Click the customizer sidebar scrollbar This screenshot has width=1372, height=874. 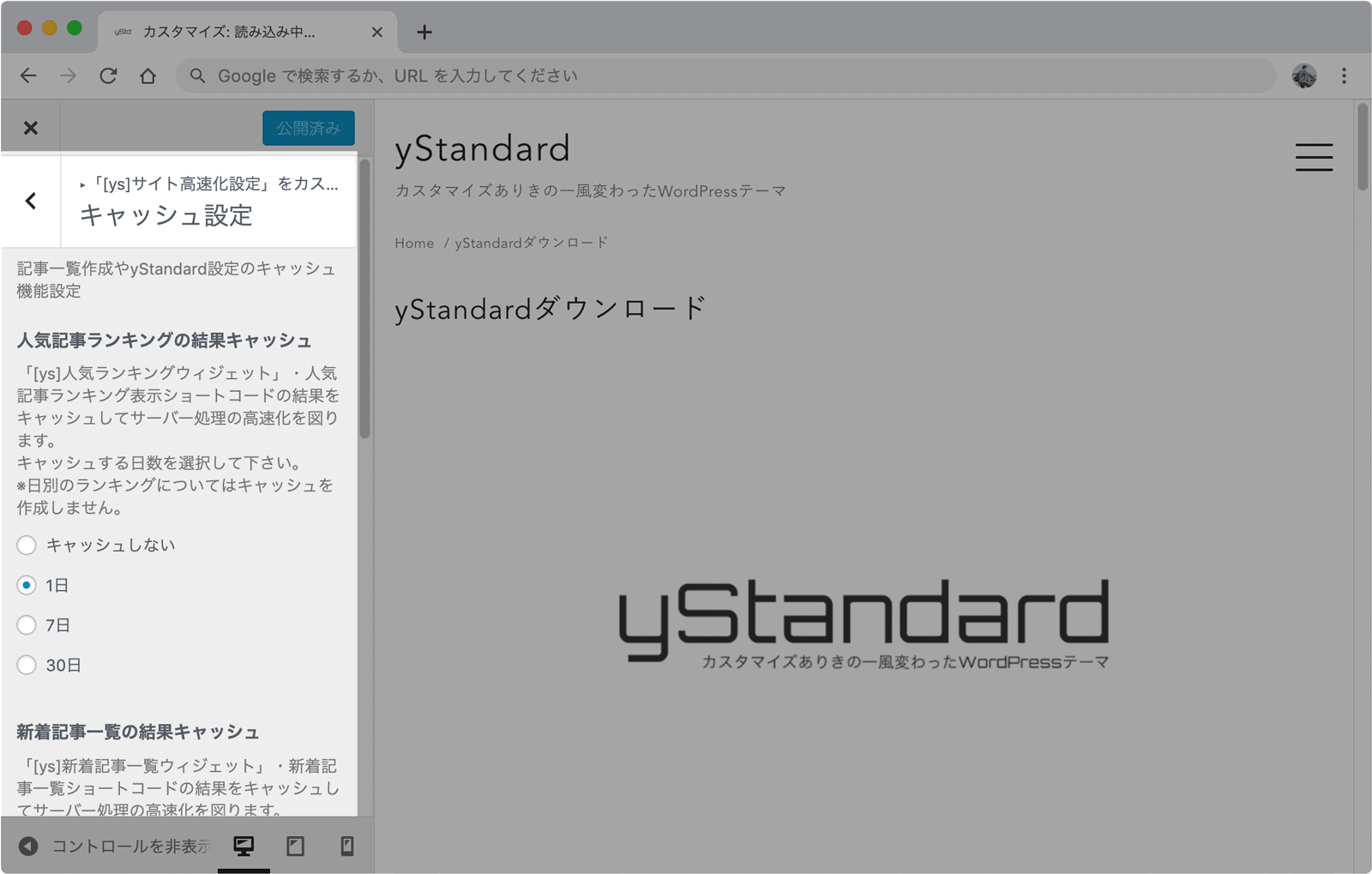(x=364, y=298)
